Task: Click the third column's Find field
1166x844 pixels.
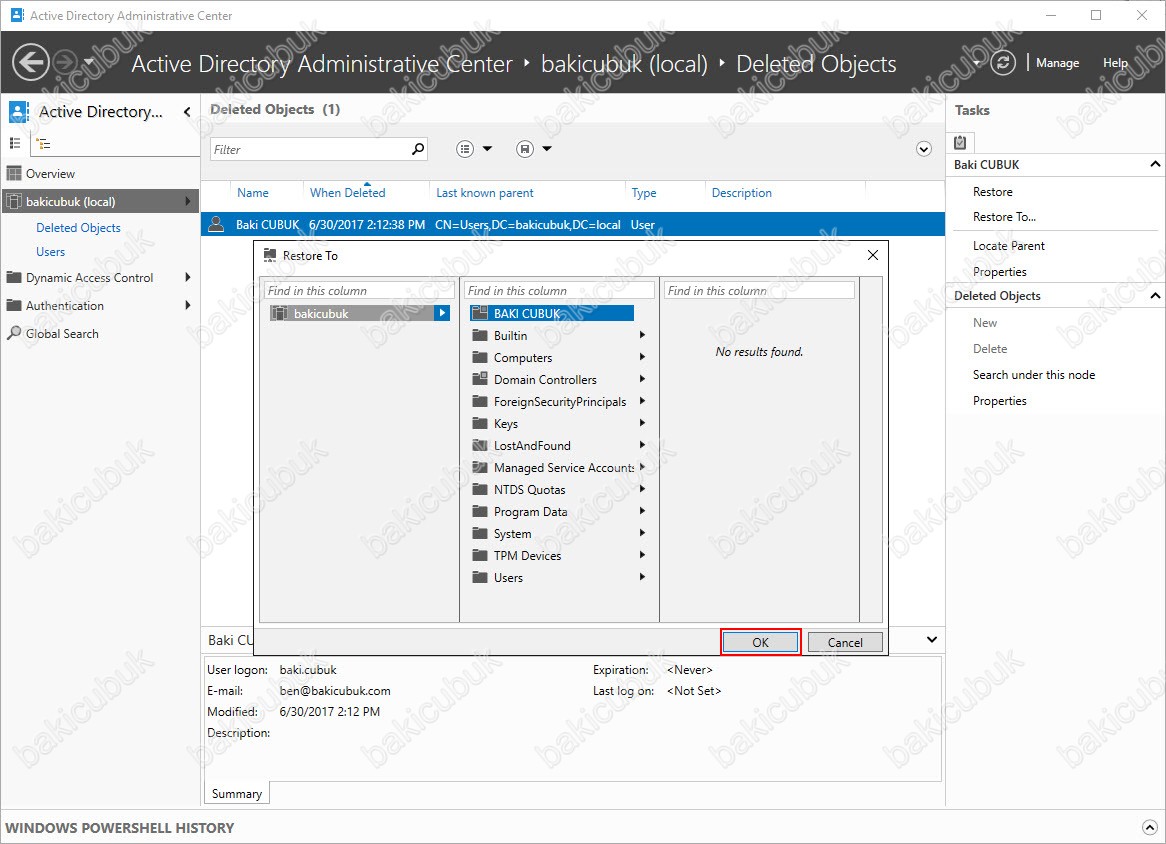Action: [759, 290]
